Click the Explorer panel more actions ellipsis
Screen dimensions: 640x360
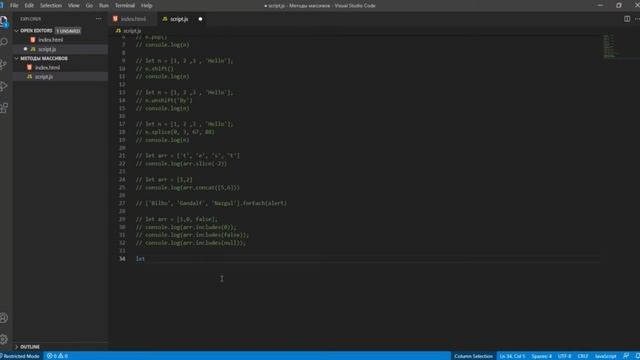(x=98, y=19)
